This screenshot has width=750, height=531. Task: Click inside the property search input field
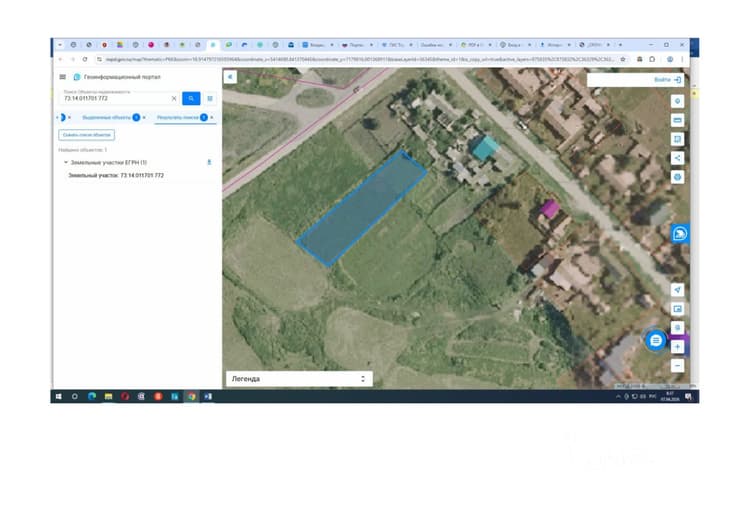(x=116, y=99)
